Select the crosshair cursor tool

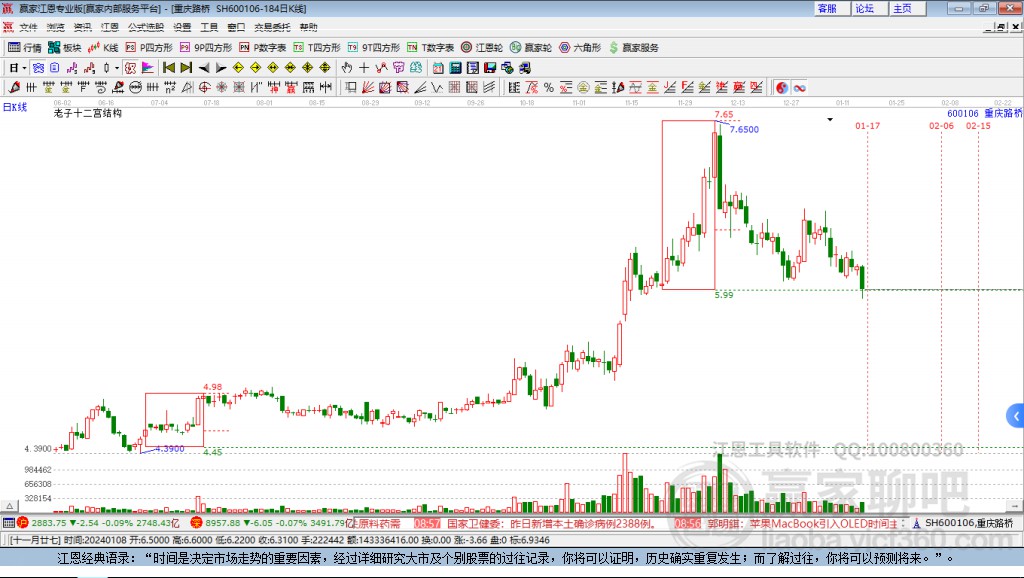(364, 68)
